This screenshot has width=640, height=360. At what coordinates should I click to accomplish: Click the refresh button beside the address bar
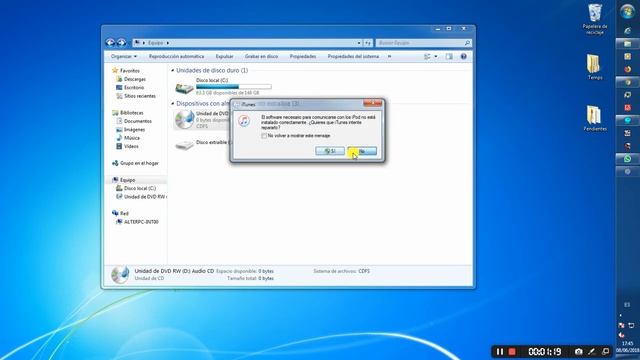[368, 43]
